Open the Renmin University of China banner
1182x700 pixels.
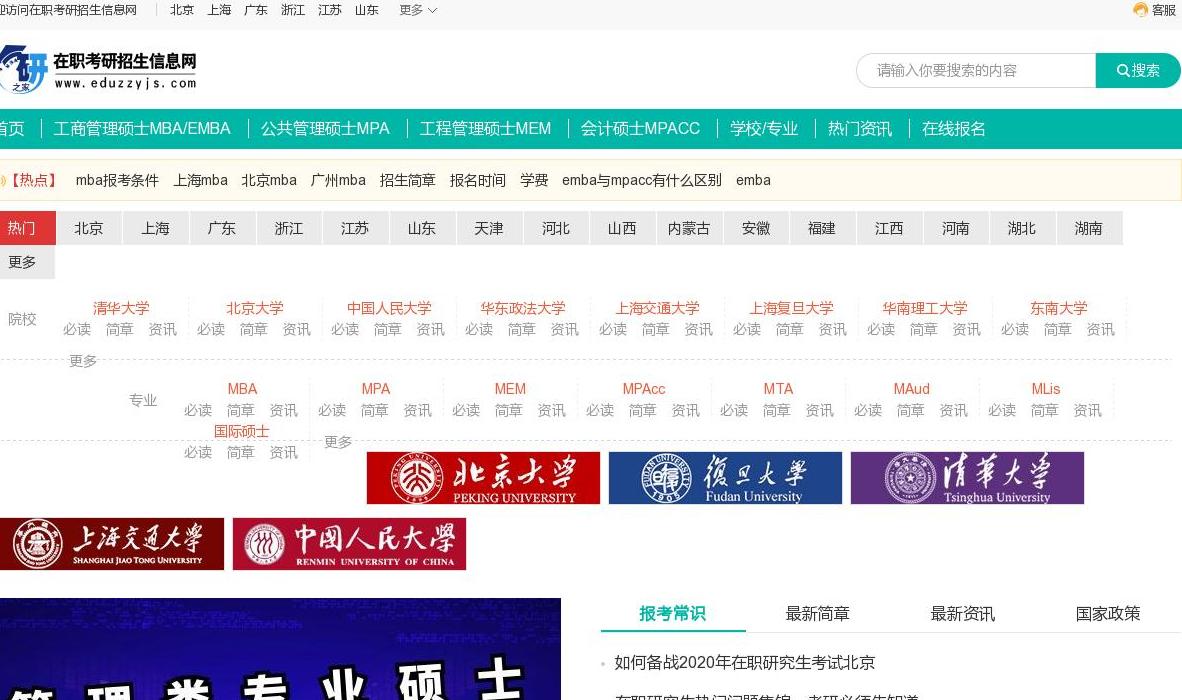pos(349,544)
